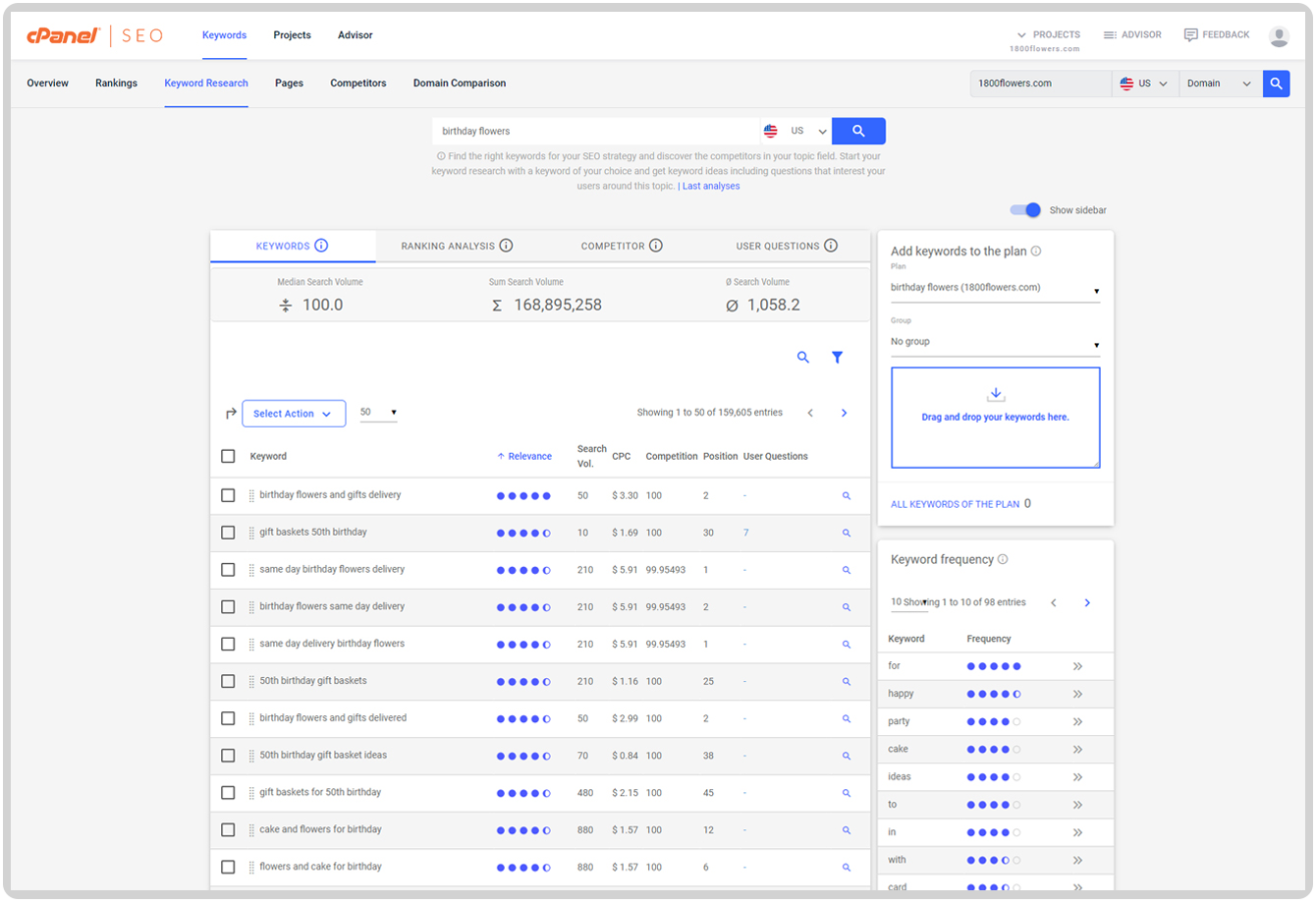
Task: Click the Keyword frequency info icon
Action: (1003, 559)
